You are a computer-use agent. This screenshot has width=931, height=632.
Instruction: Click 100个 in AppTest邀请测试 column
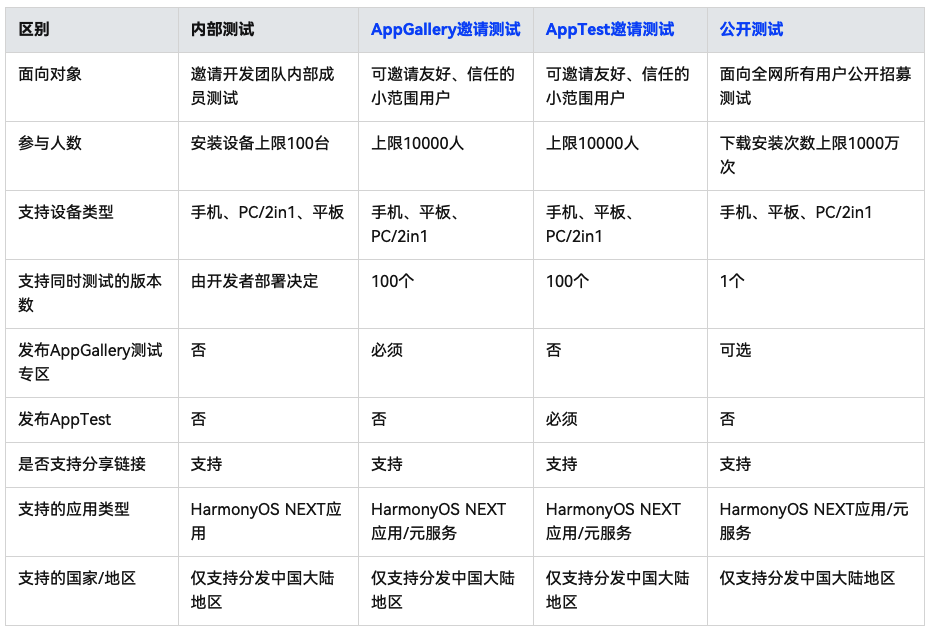click(x=567, y=281)
